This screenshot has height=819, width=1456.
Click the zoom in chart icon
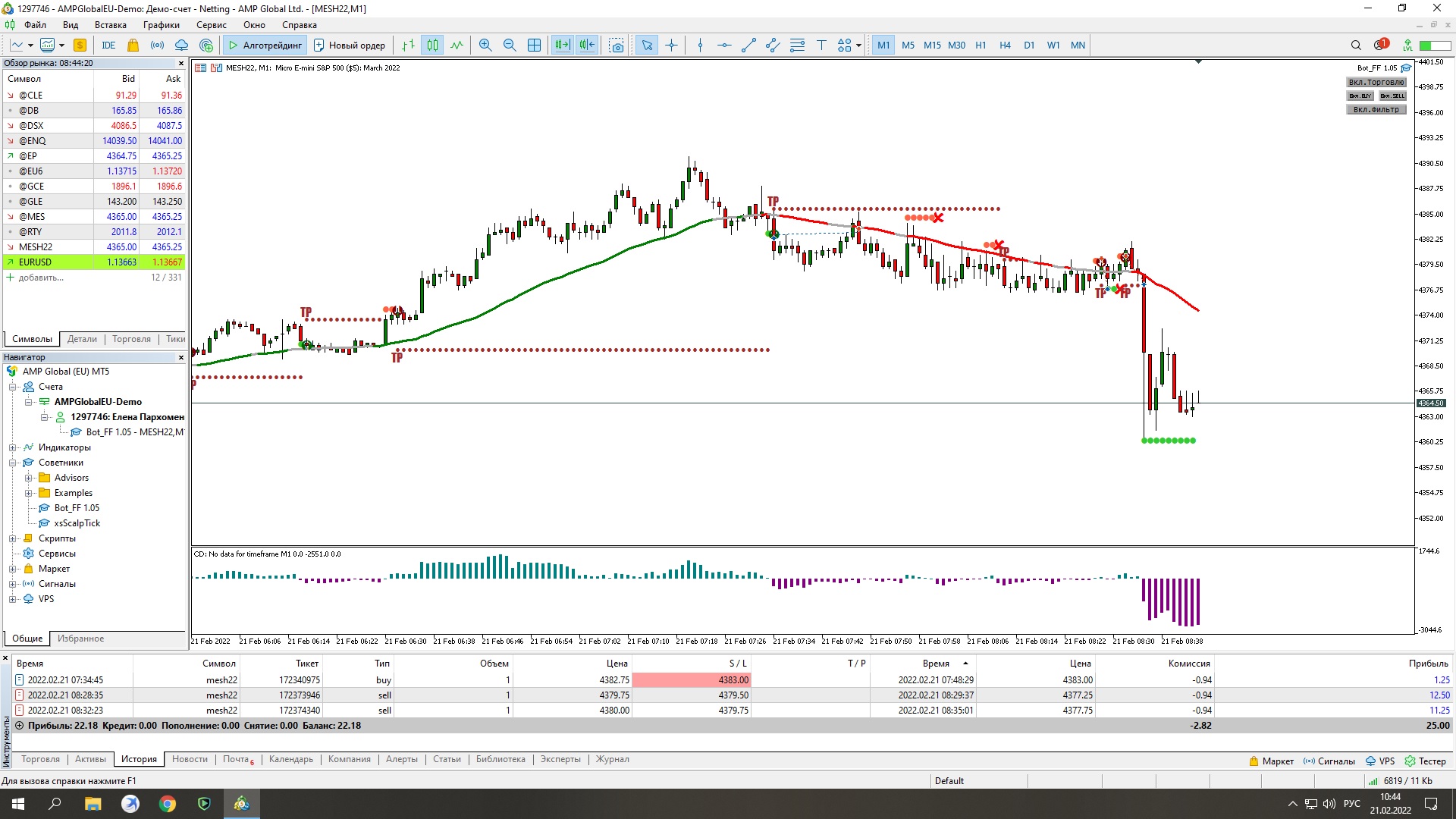pyautogui.click(x=485, y=45)
